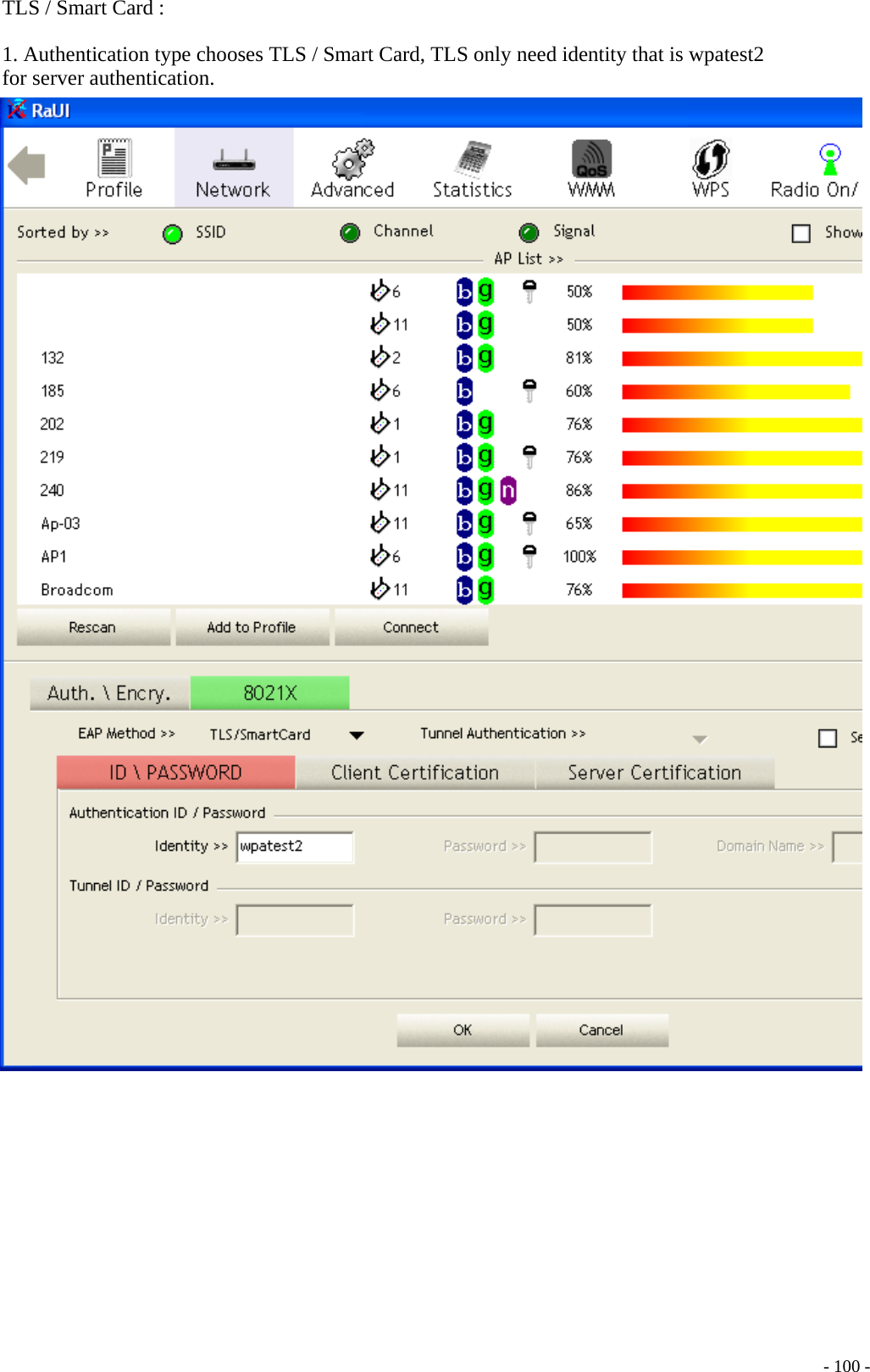
Task: Click the 60% signal bar for 185
Action: [x=736, y=392]
